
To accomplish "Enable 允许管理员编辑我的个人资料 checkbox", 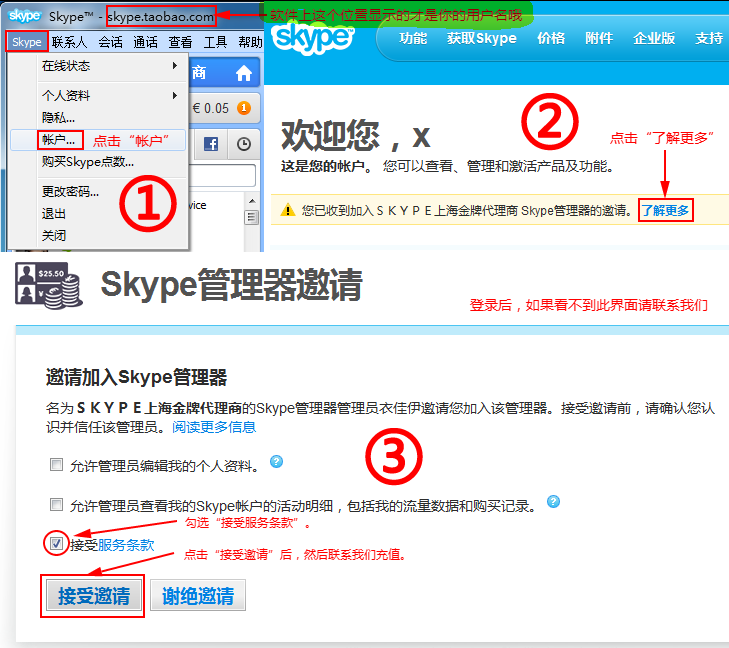I will coord(56,464).
